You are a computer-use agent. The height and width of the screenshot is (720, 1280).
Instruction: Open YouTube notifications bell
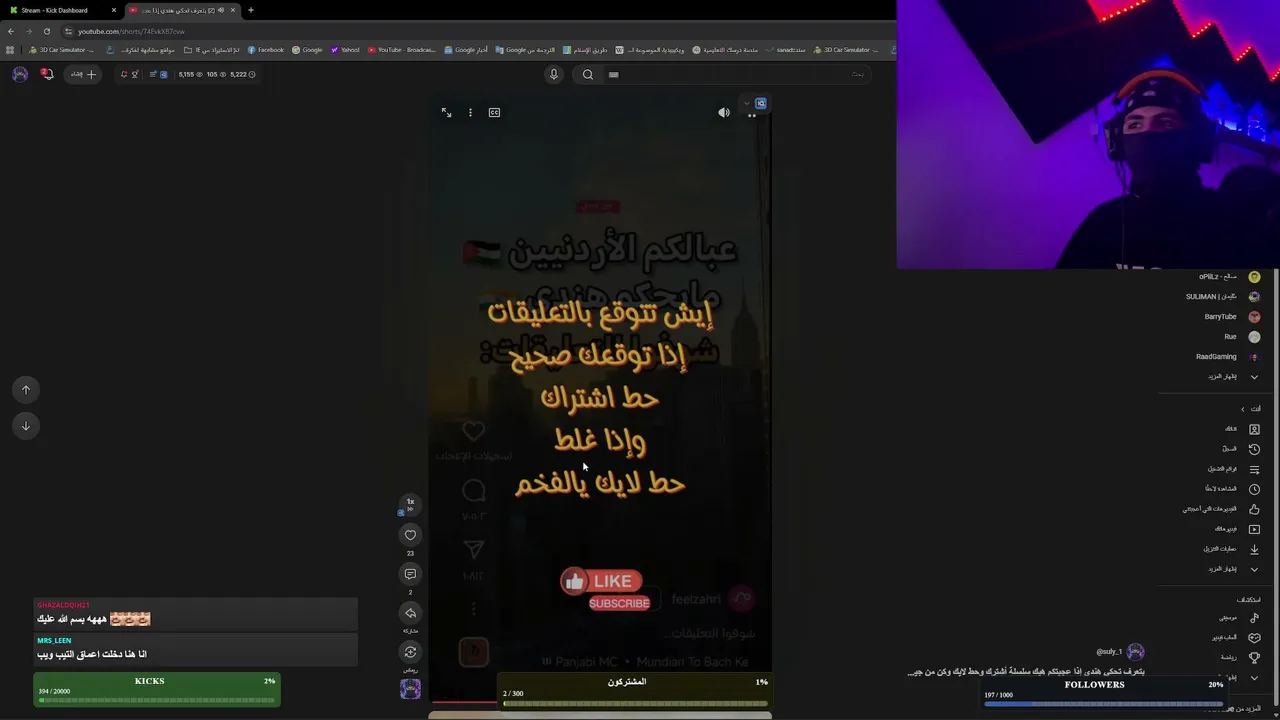[x=46, y=74]
